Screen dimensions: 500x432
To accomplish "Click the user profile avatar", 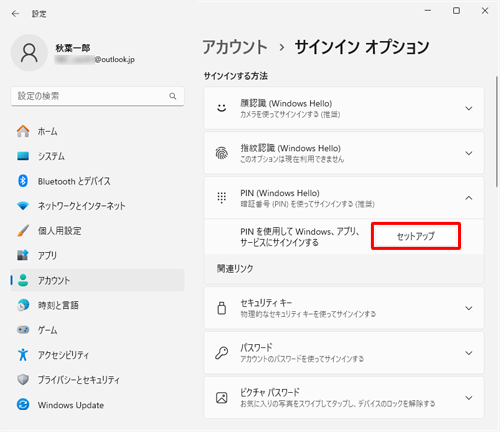I will tap(29, 53).
